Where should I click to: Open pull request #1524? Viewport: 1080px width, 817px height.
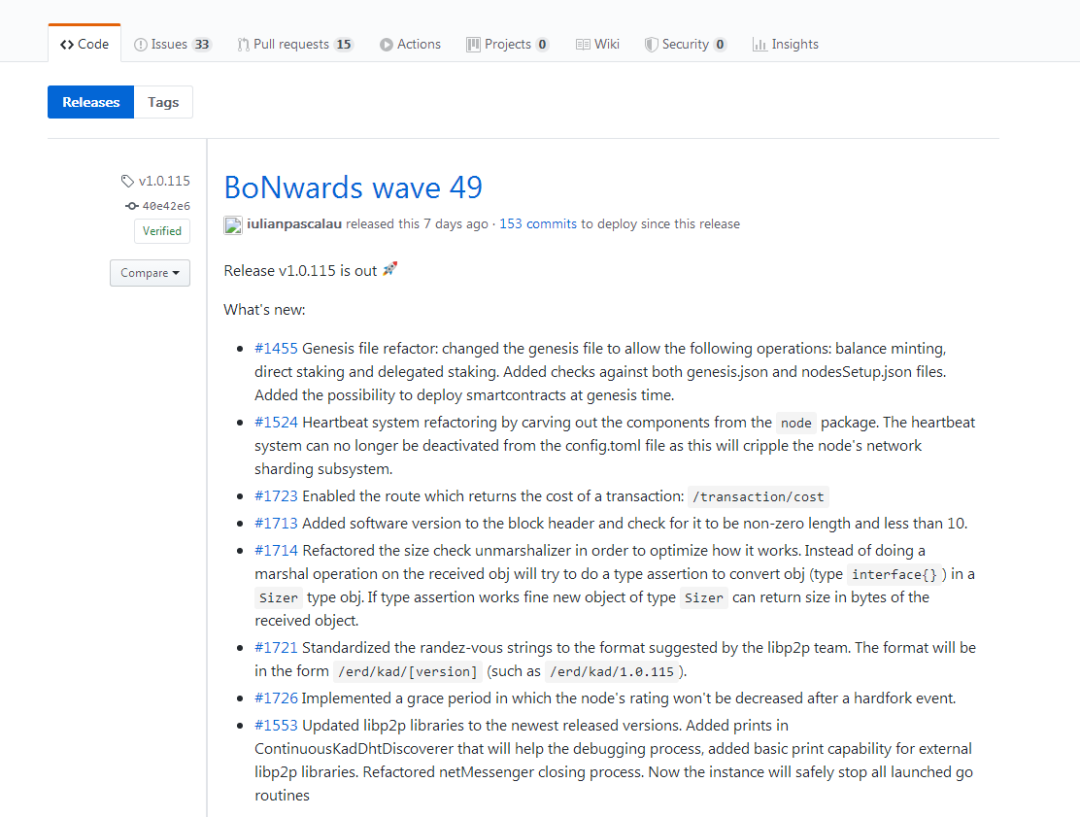(x=276, y=422)
